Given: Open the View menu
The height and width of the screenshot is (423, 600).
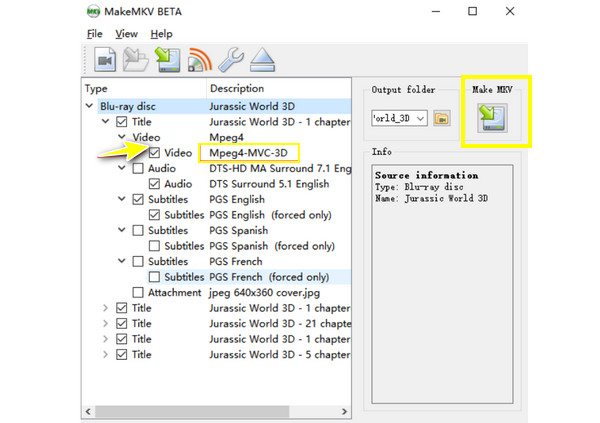Looking at the screenshot, I should click(126, 34).
